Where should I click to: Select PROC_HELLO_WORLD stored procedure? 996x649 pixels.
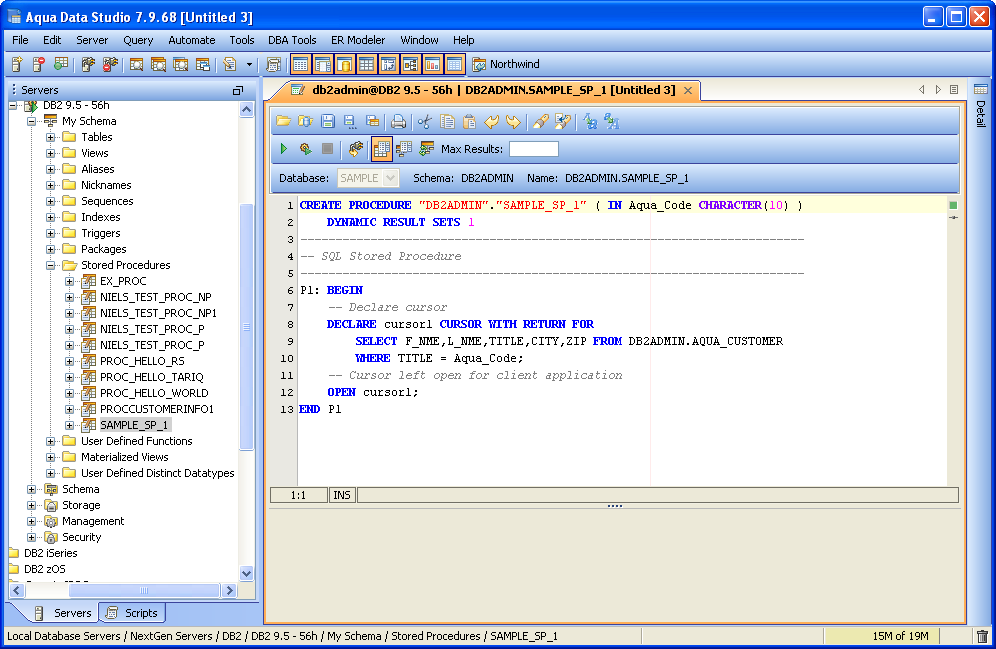pos(153,393)
